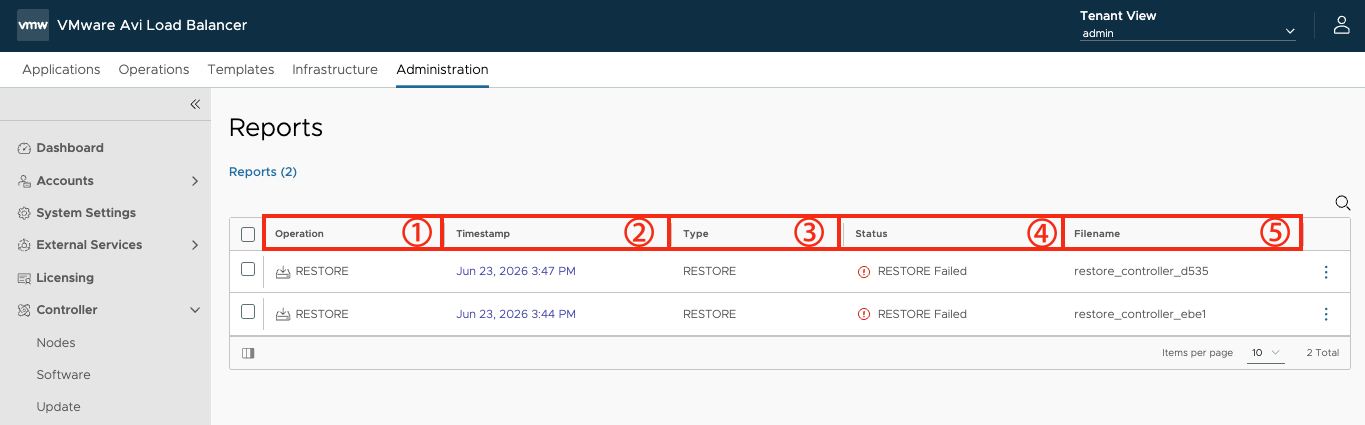Click restore icon in restore_controller_ebe1 row
Screen dimensions: 1365x425
(x=283, y=314)
